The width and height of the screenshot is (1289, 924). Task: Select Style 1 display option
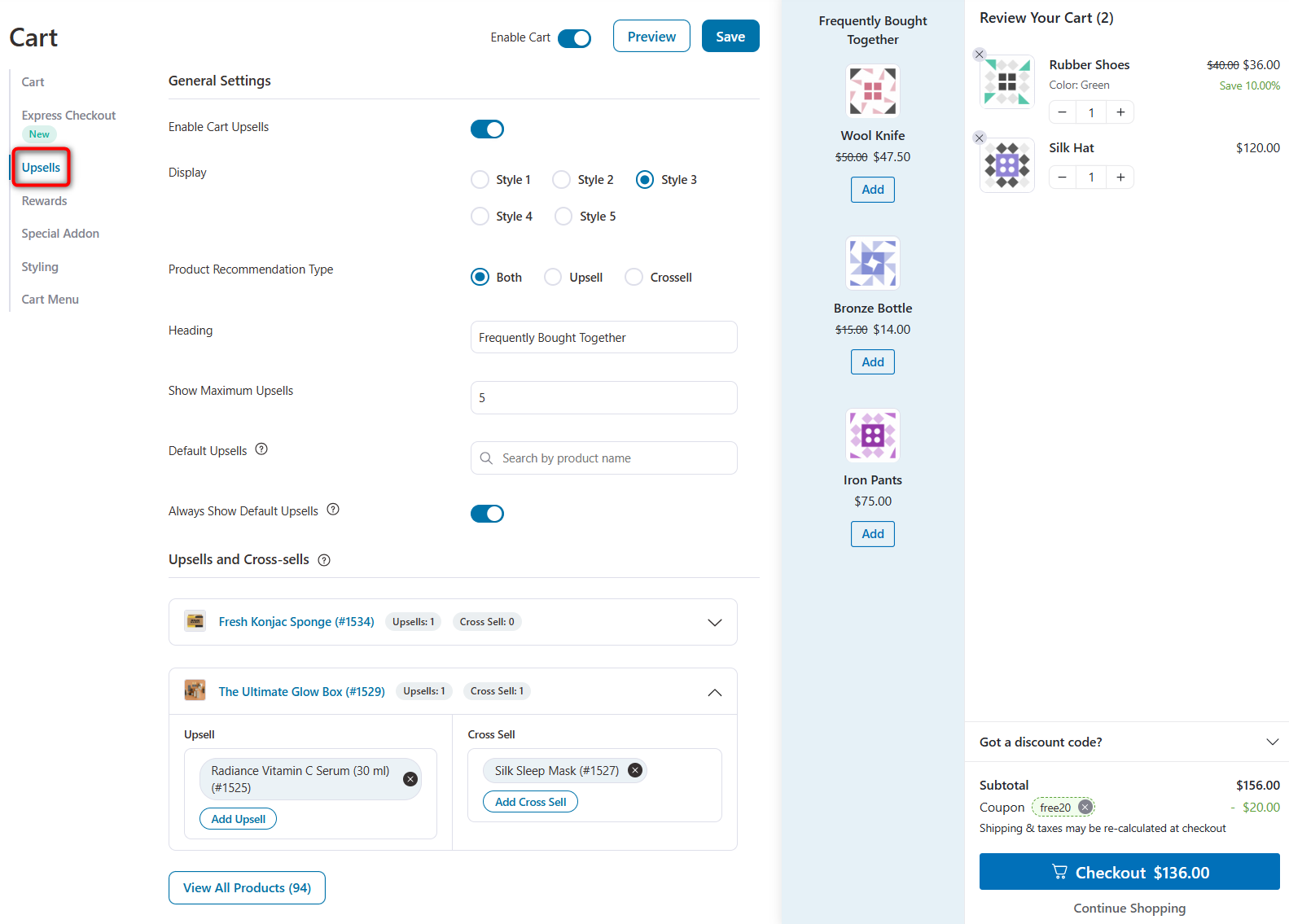pos(480,179)
